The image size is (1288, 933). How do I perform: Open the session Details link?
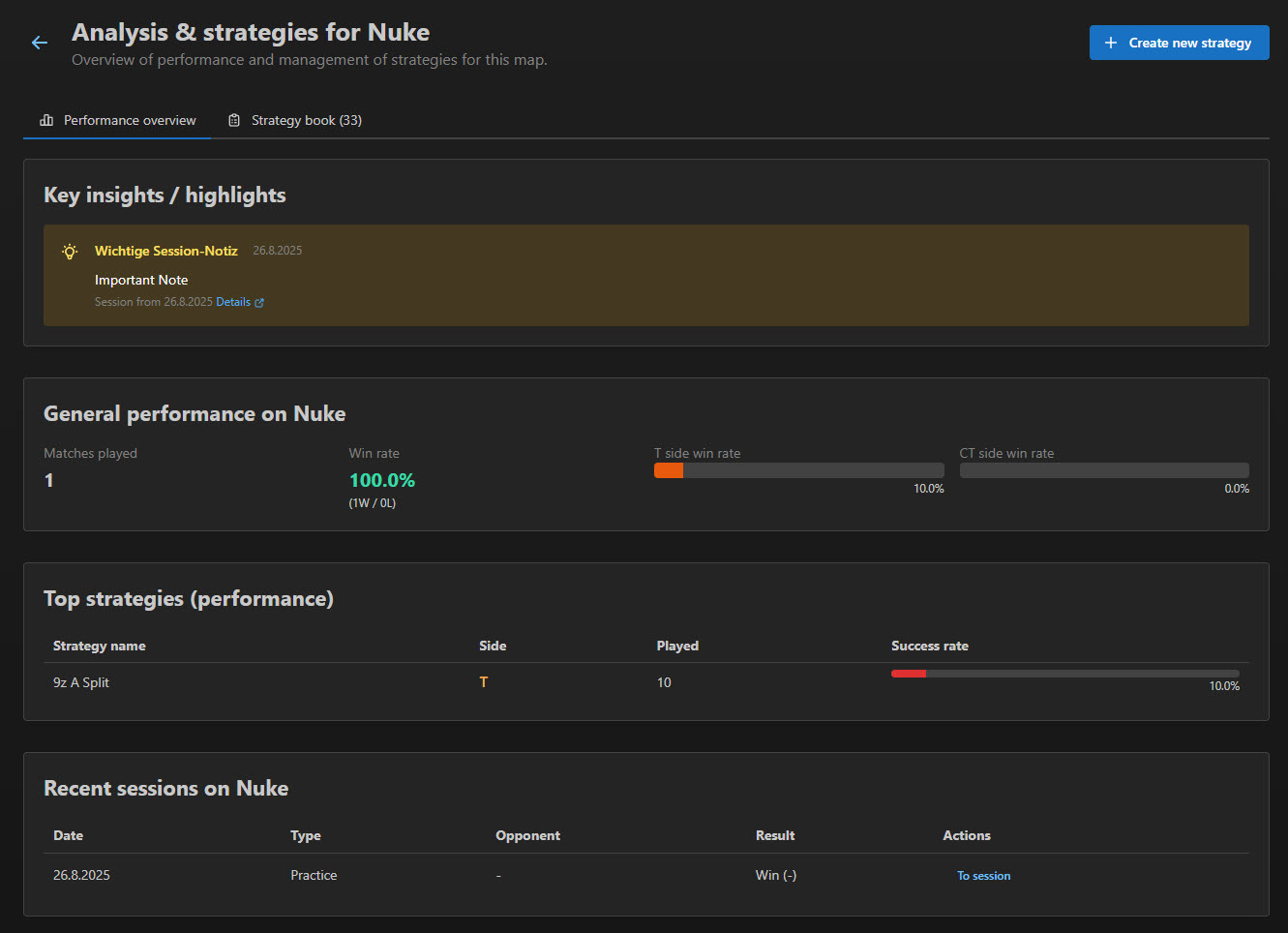tap(234, 301)
